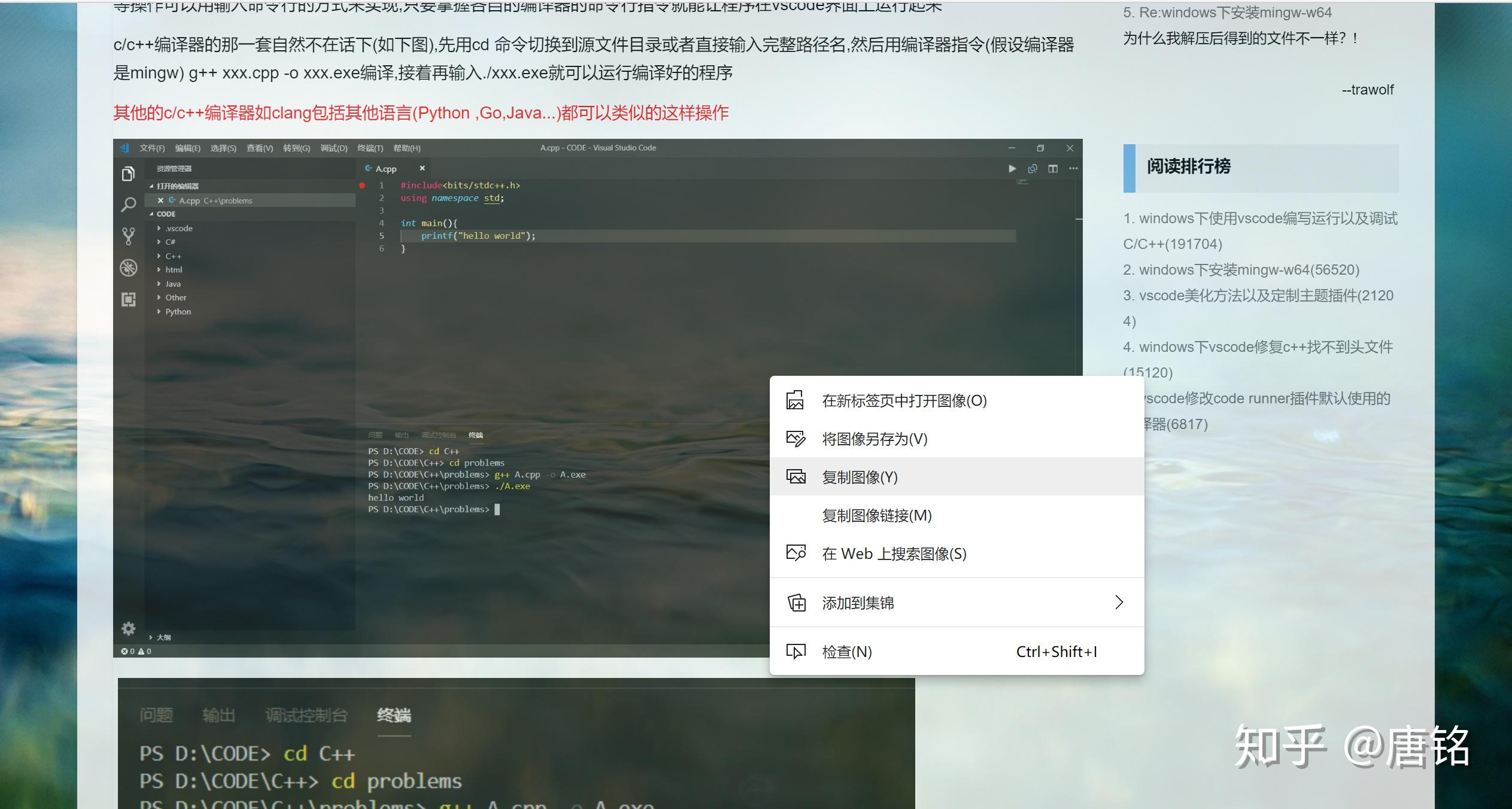Viewport: 1512px width, 809px height.
Task: Click the More Actions ellipsis in the editor toolbar
Action: pyautogui.click(x=1073, y=168)
